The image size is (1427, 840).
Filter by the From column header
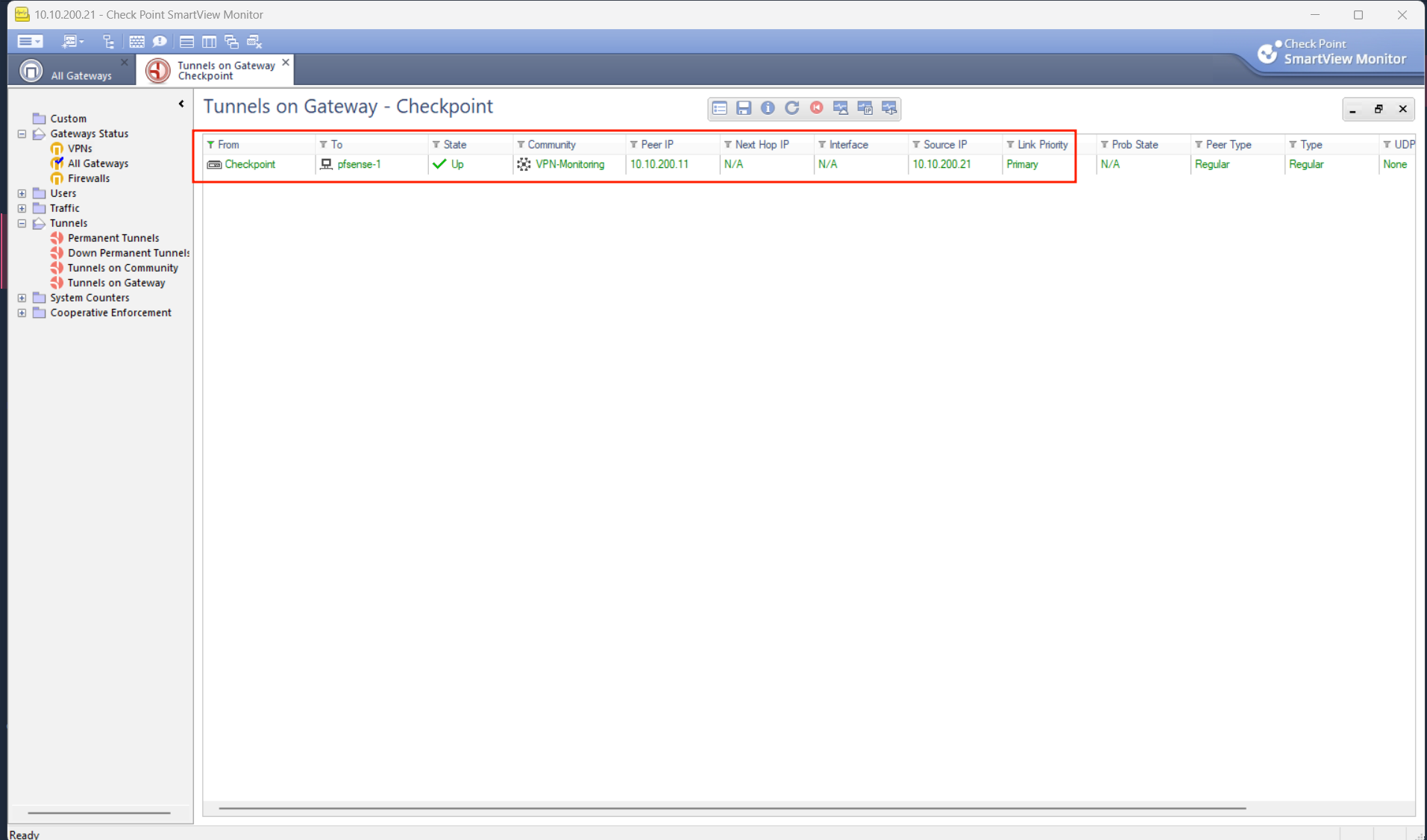tap(259, 145)
